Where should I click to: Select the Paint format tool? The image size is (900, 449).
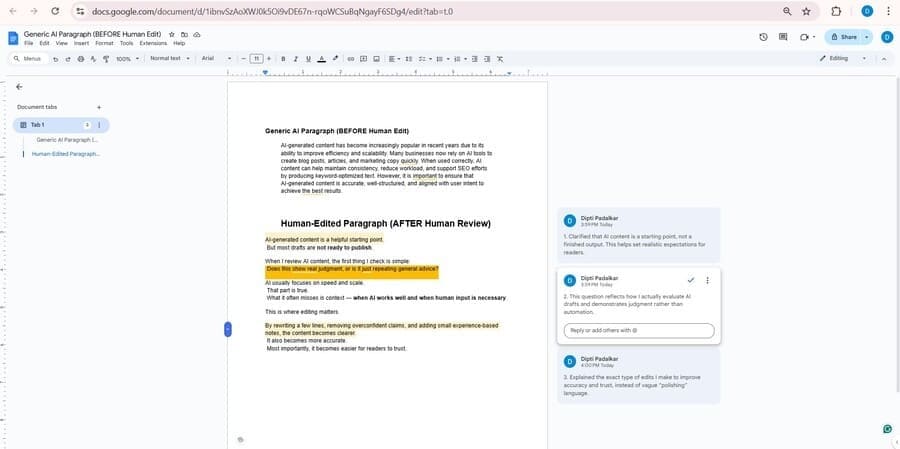pos(106,59)
